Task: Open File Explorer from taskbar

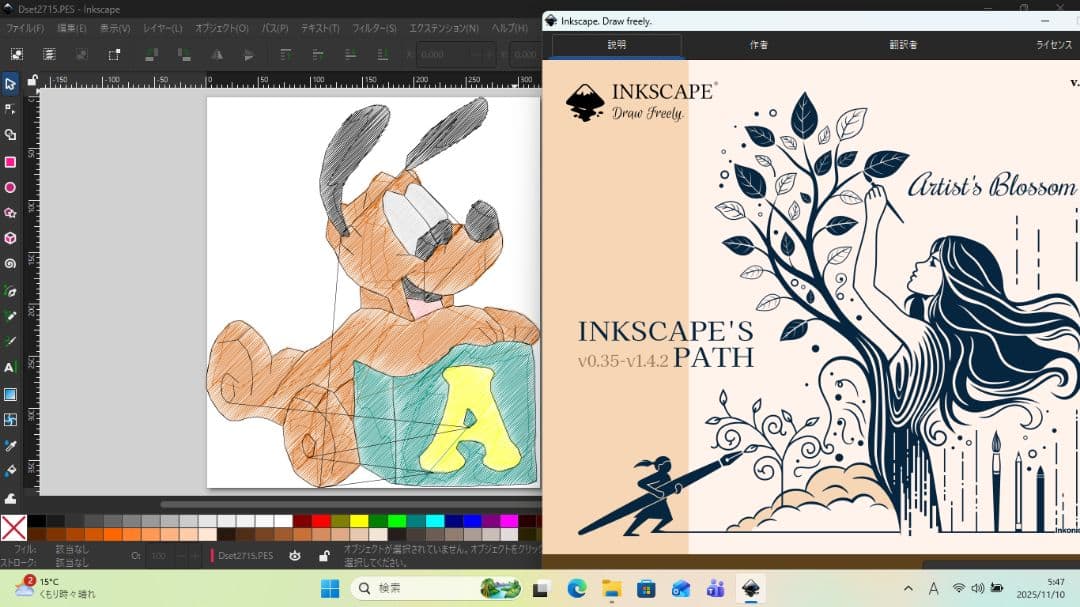Action: tap(611, 588)
